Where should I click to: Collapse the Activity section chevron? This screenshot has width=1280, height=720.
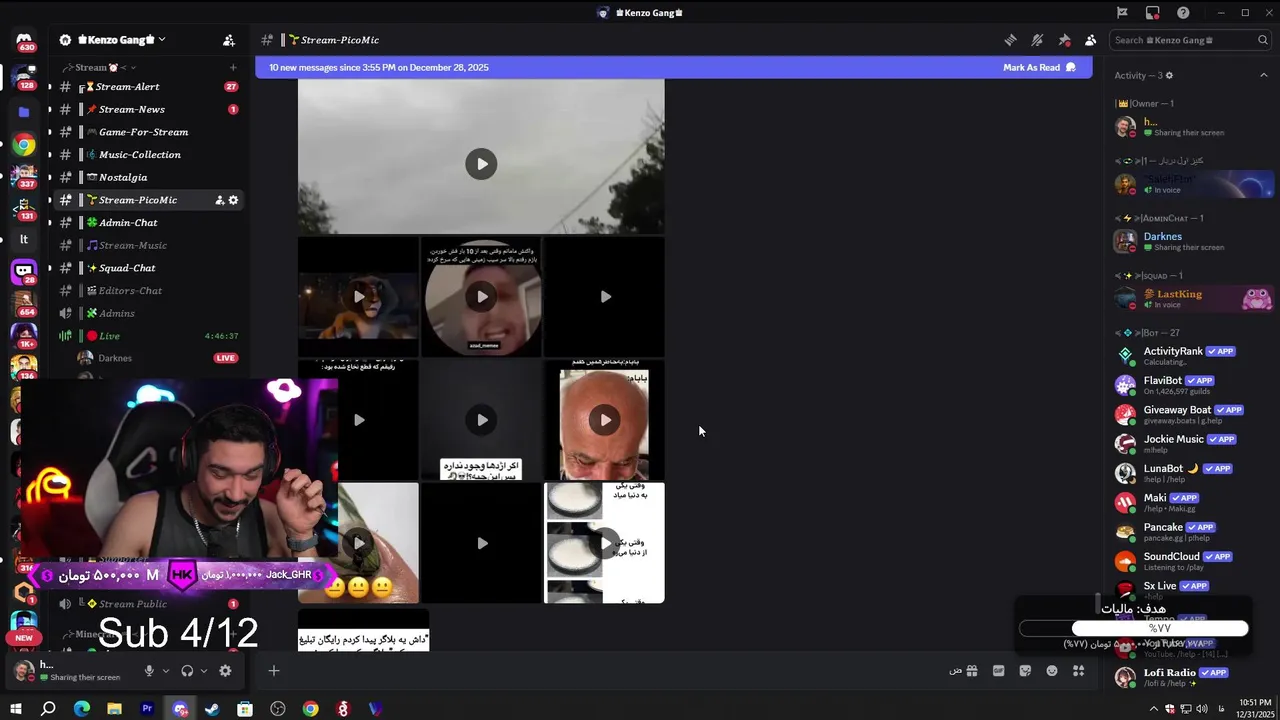coord(1263,76)
